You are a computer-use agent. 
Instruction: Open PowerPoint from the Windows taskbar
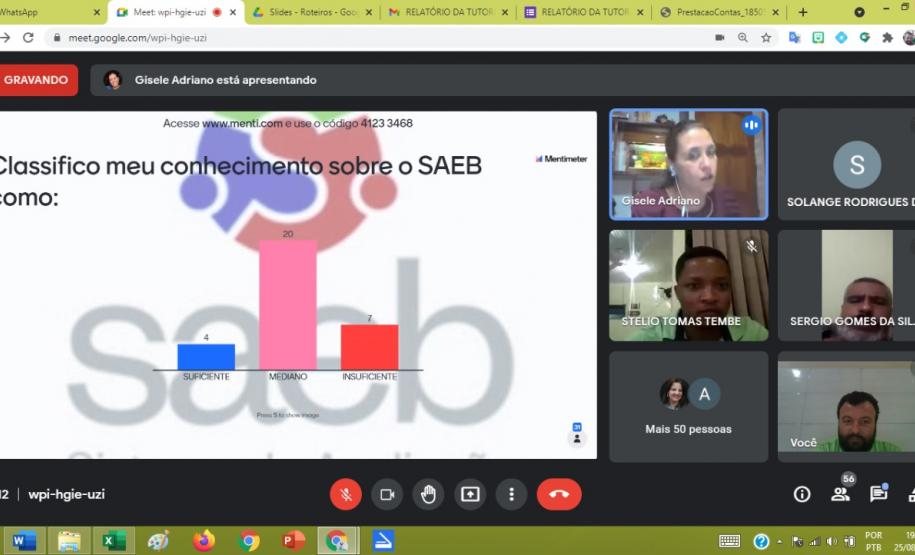tap(293, 541)
